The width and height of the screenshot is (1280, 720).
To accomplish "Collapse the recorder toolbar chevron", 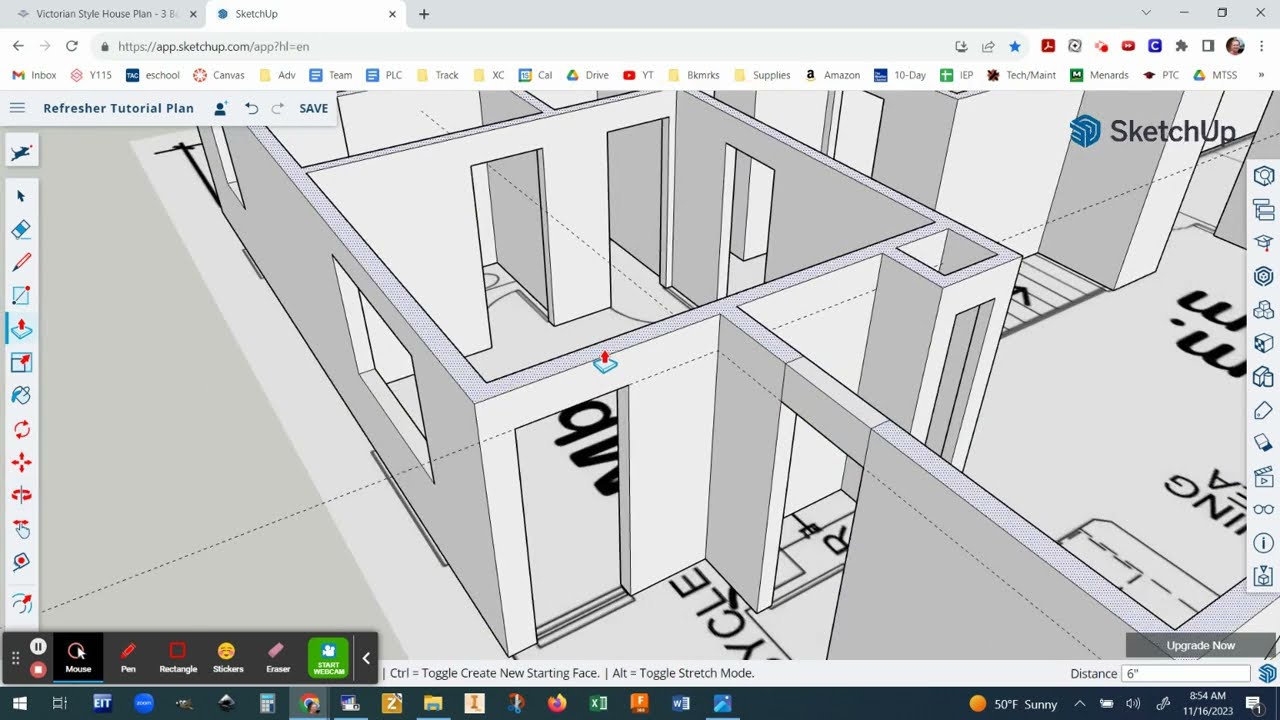I will coord(366,657).
